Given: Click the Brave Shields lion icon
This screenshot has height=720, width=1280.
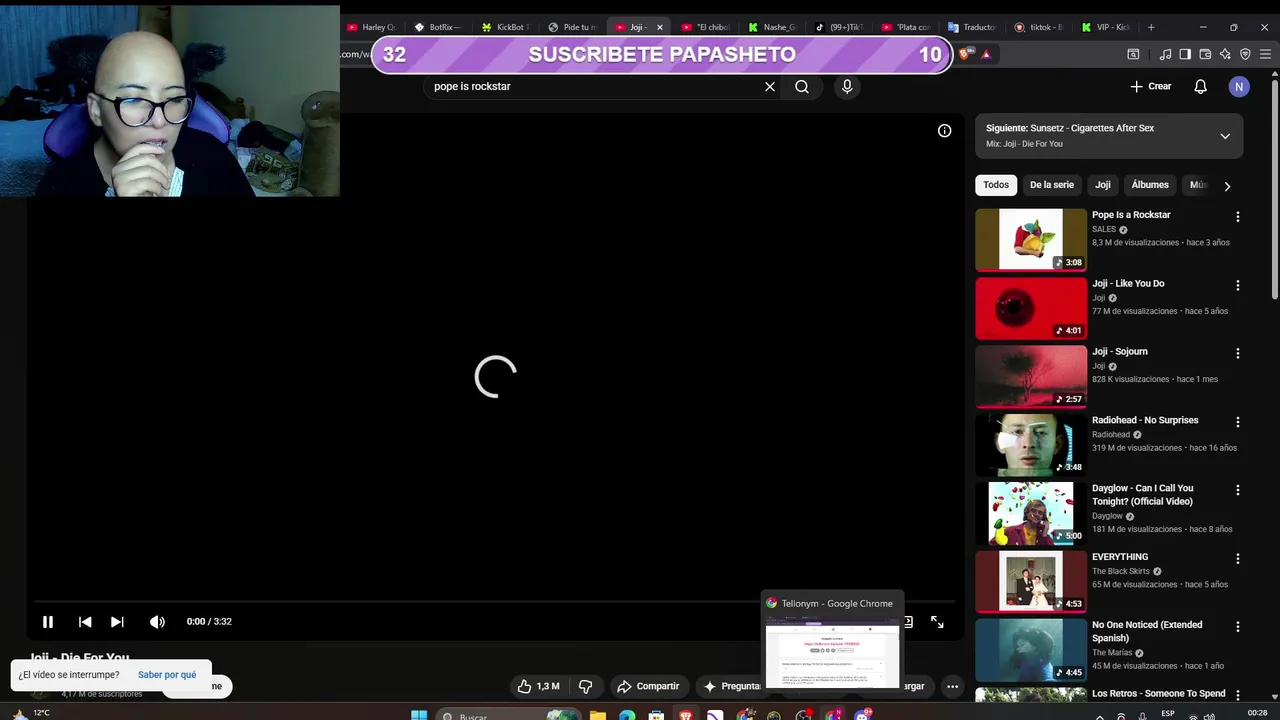Looking at the screenshot, I should (x=966, y=55).
